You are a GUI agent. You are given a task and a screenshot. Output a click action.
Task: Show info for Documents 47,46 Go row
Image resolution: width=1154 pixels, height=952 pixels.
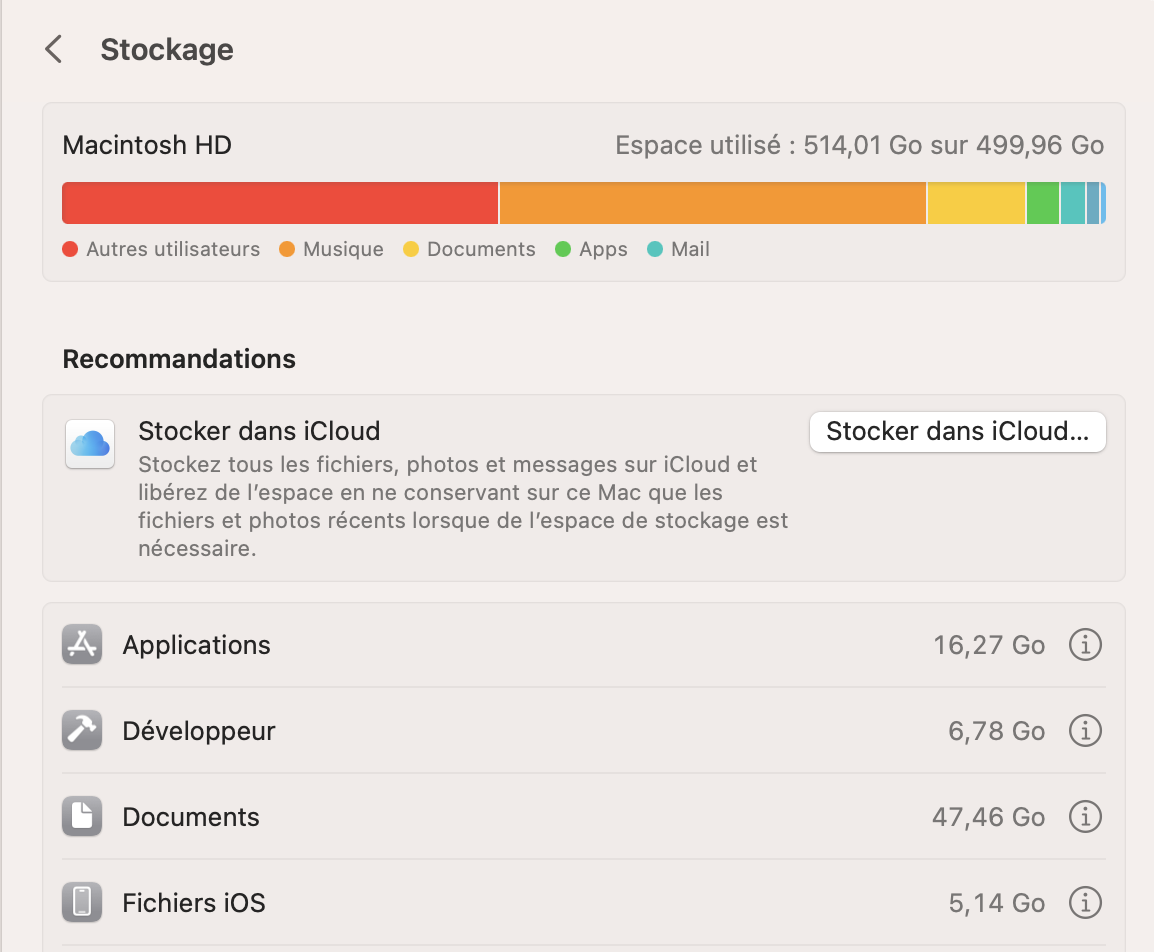tap(1085, 817)
